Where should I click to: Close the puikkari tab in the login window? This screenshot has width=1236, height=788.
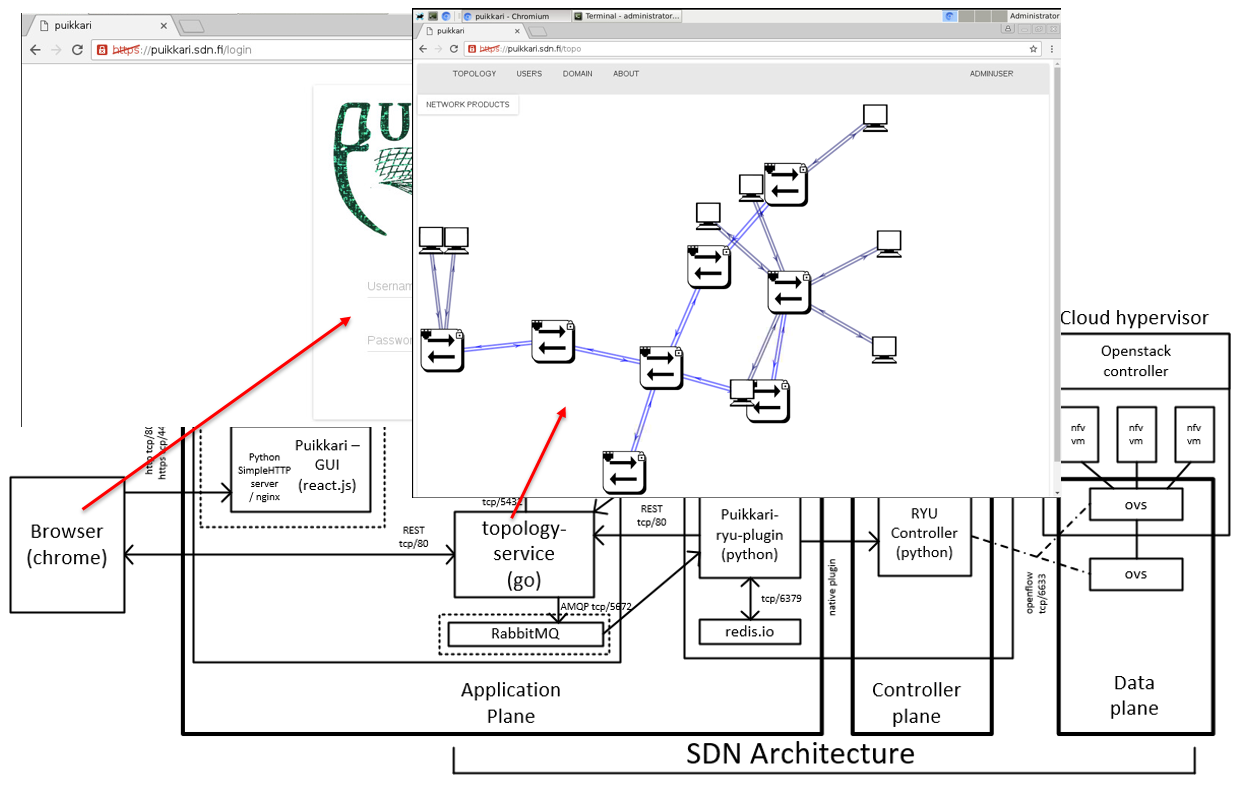pos(164,26)
